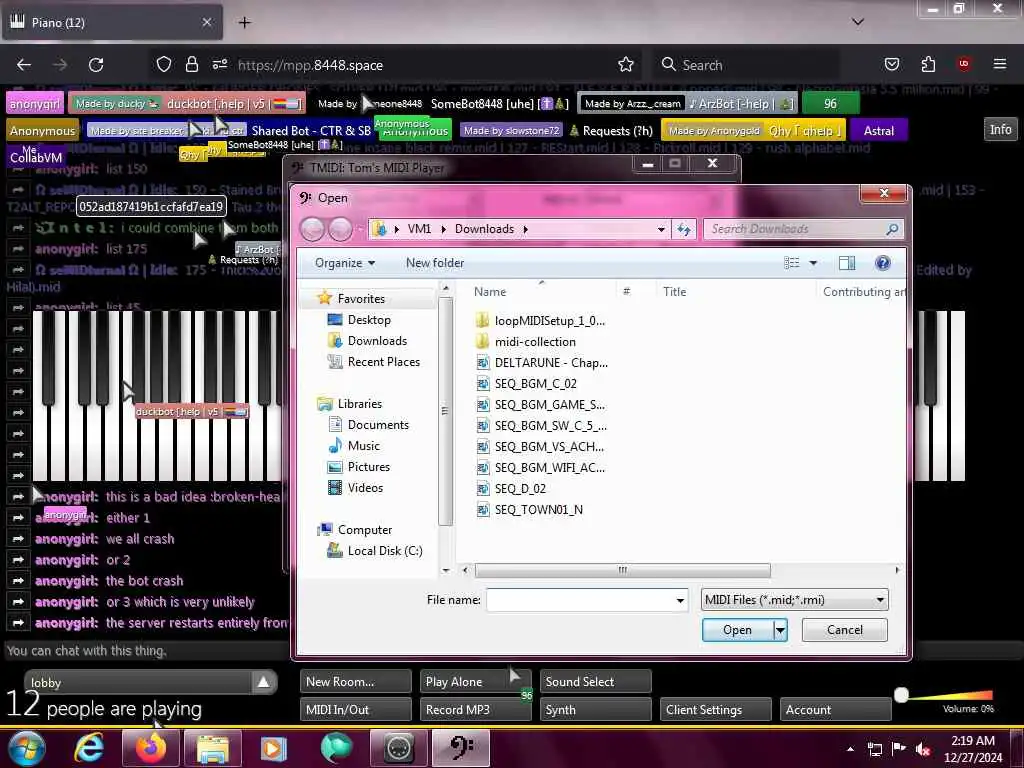Adjust the Volume slider knob
The width and height of the screenshot is (1024, 768).
pyautogui.click(x=901, y=695)
